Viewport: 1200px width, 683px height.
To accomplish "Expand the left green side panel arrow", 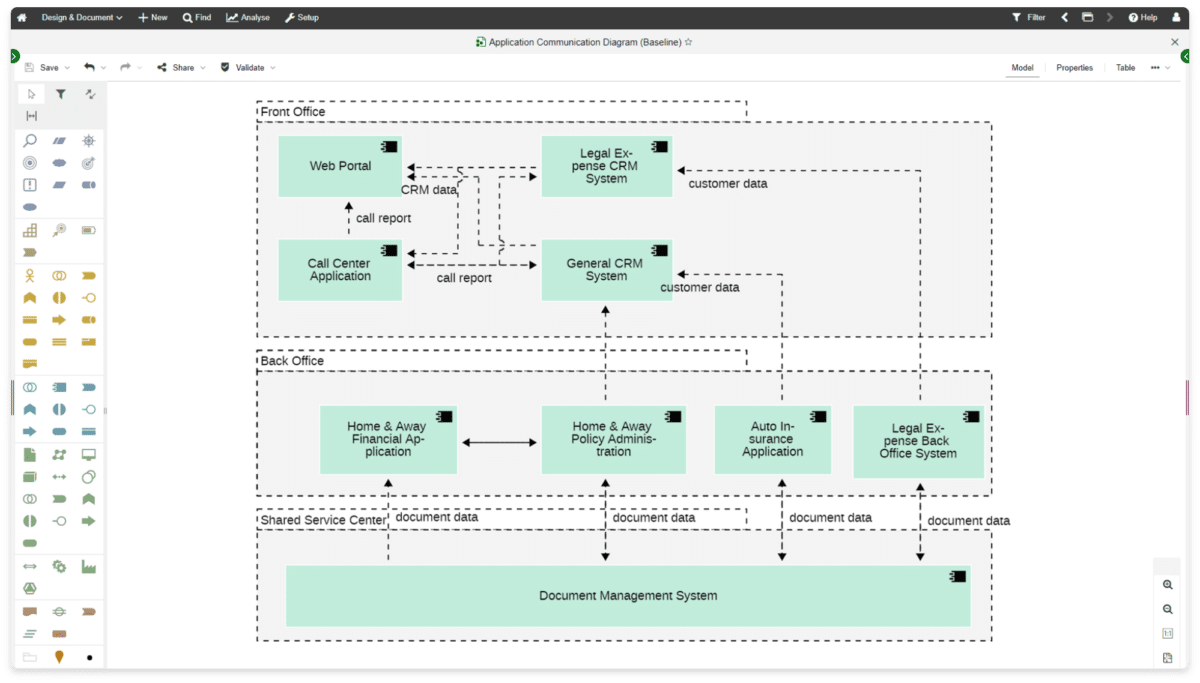I will pos(14,56).
